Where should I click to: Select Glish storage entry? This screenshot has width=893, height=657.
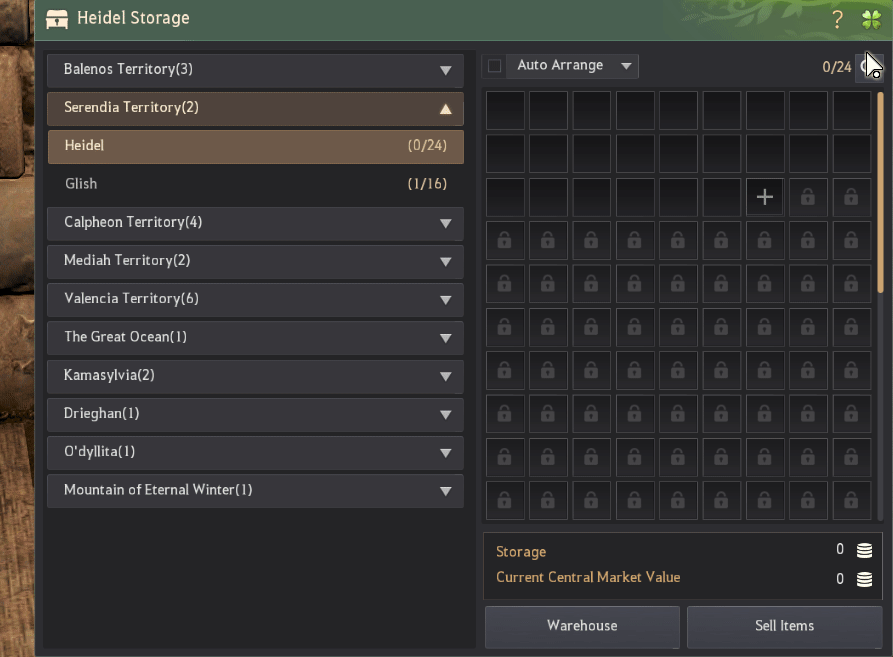[x=255, y=184]
